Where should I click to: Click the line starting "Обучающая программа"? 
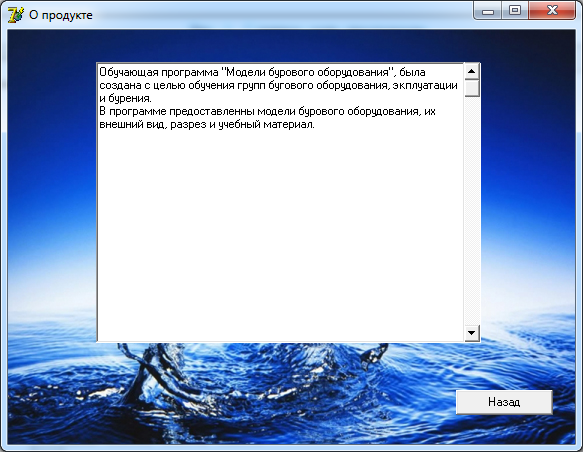(x=262, y=72)
